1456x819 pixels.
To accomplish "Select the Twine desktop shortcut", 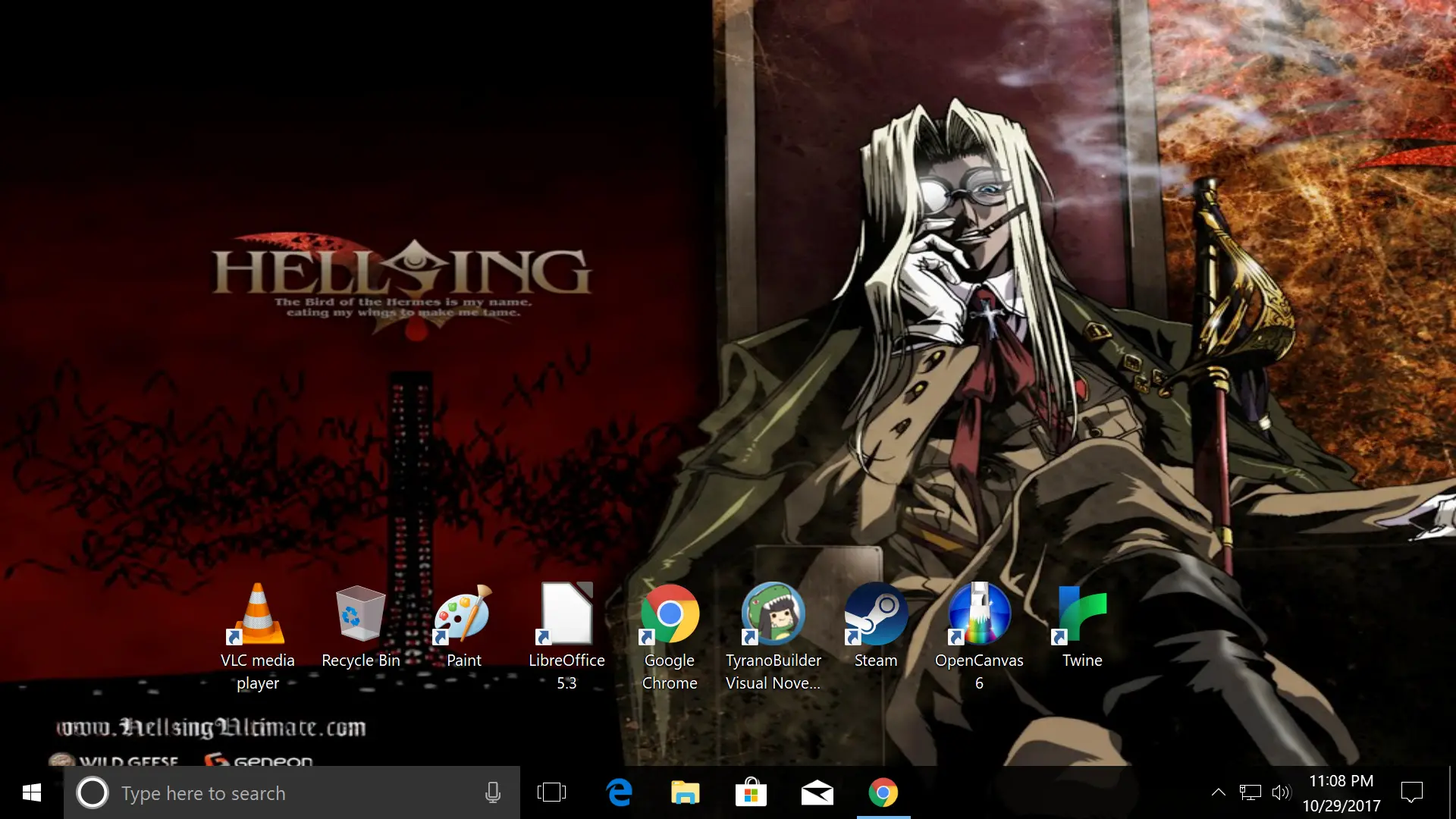I will coord(1082,628).
